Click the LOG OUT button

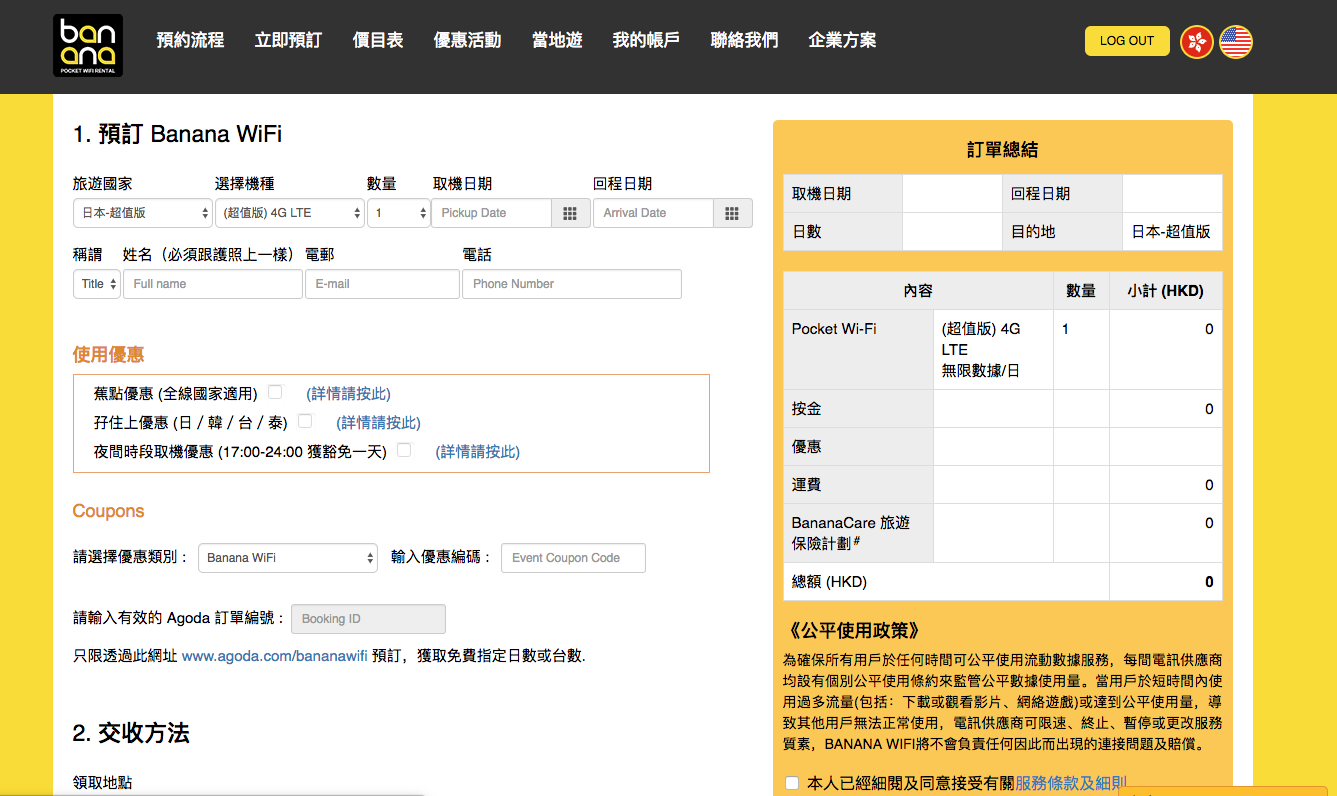pyautogui.click(x=1127, y=41)
